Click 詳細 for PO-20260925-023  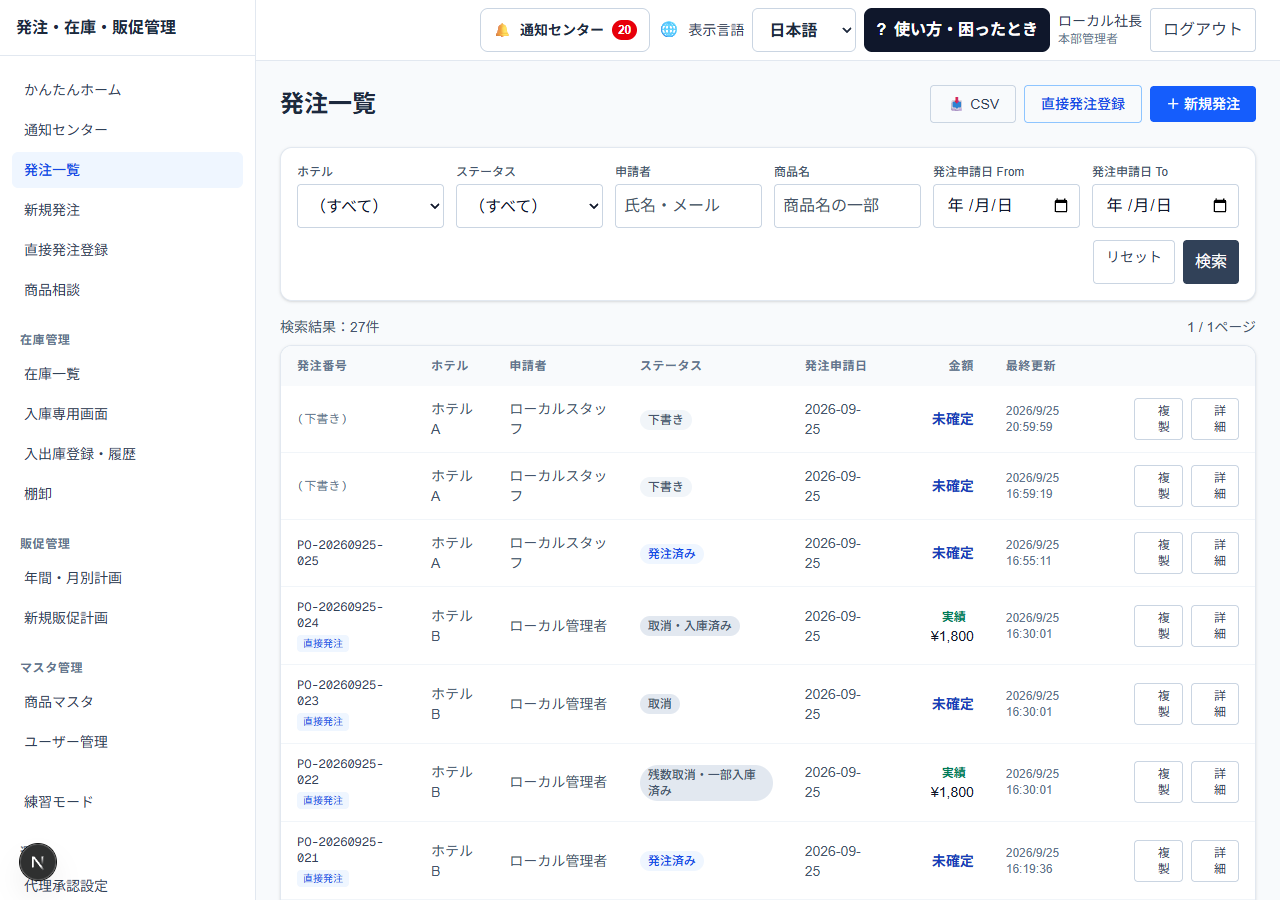pos(1215,704)
